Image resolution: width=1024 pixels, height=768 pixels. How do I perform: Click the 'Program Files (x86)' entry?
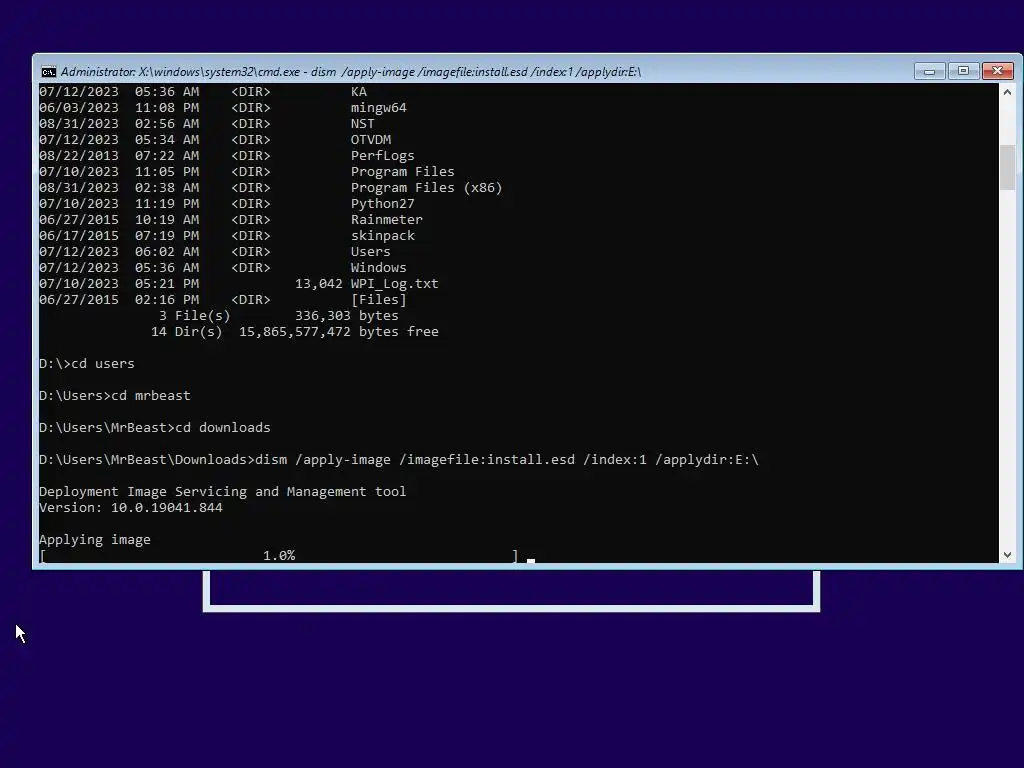point(426,187)
